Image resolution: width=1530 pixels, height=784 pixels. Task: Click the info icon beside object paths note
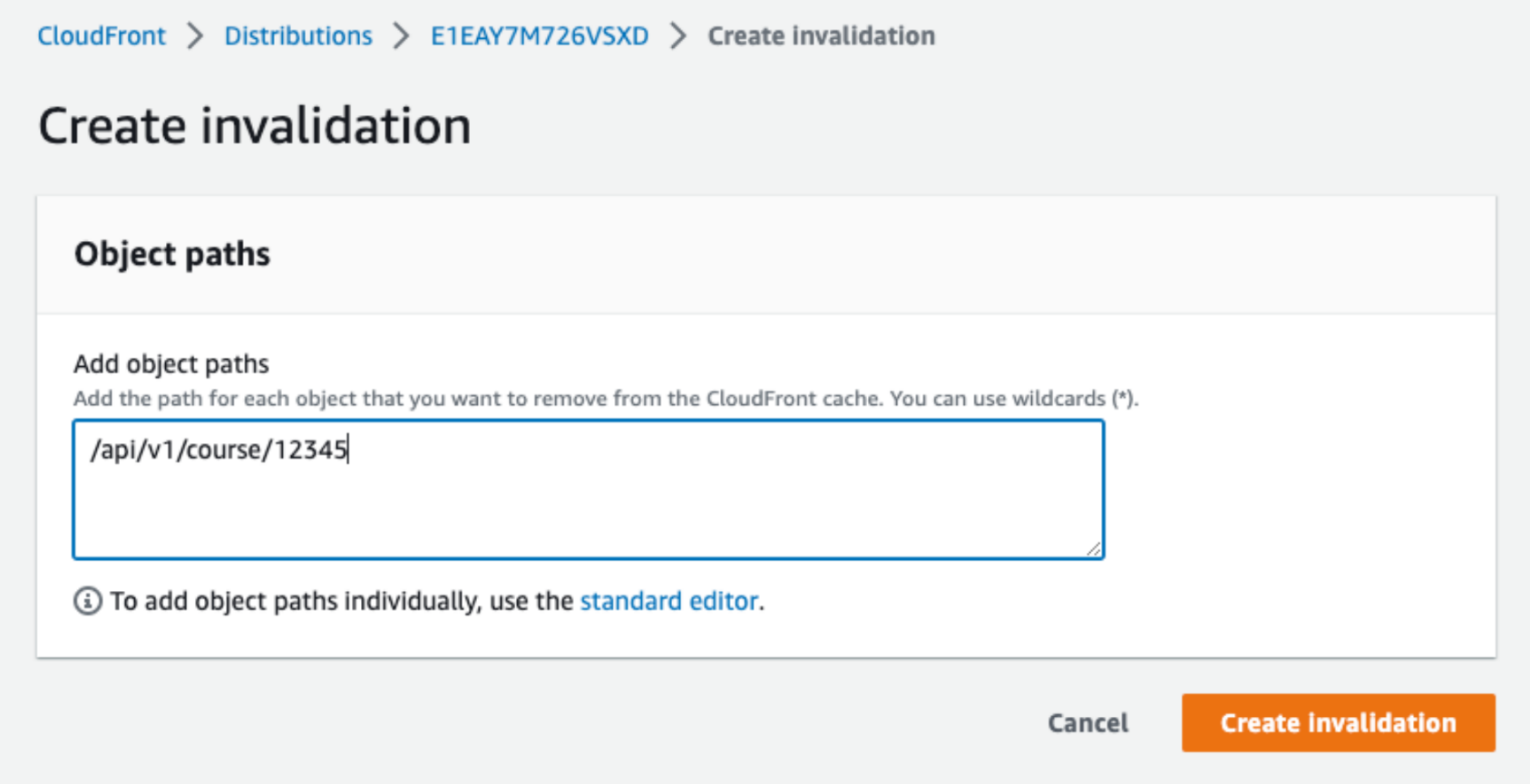click(x=86, y=601)
